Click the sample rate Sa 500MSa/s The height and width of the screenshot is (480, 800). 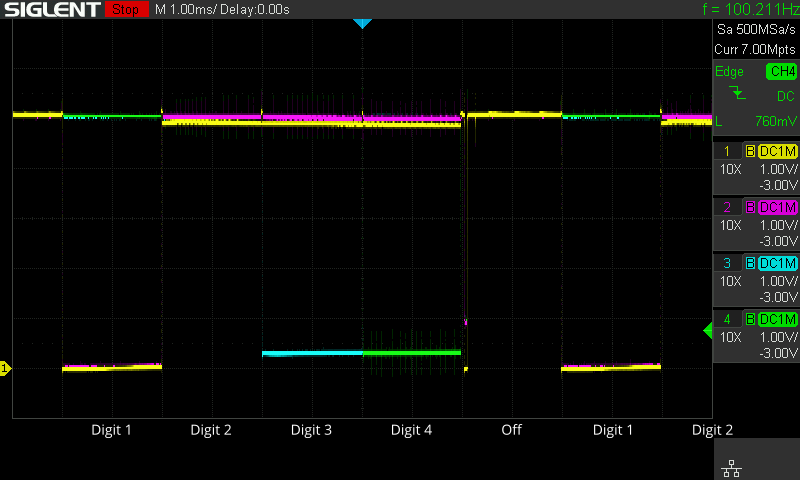pos(756,30)
